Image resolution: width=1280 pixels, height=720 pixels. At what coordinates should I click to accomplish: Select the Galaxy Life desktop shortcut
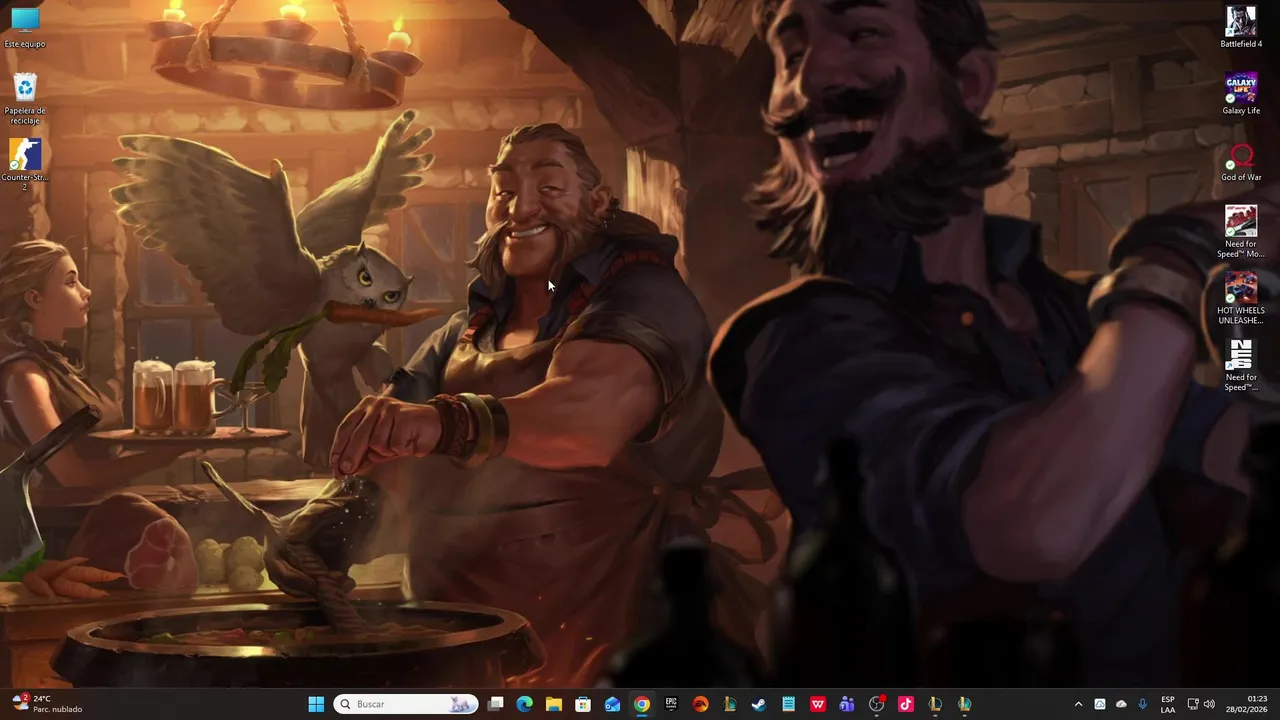point(1241,94)
